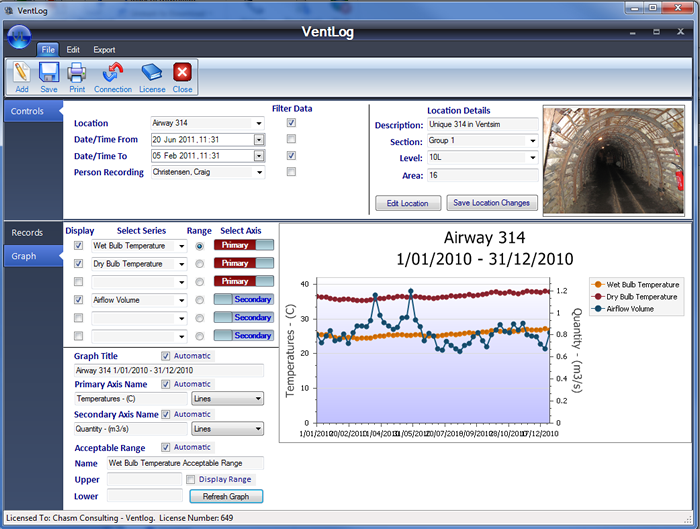Click the Primary Axis Name text field
The width and height of the screenshot is (700, 529).
pos(131,399)
